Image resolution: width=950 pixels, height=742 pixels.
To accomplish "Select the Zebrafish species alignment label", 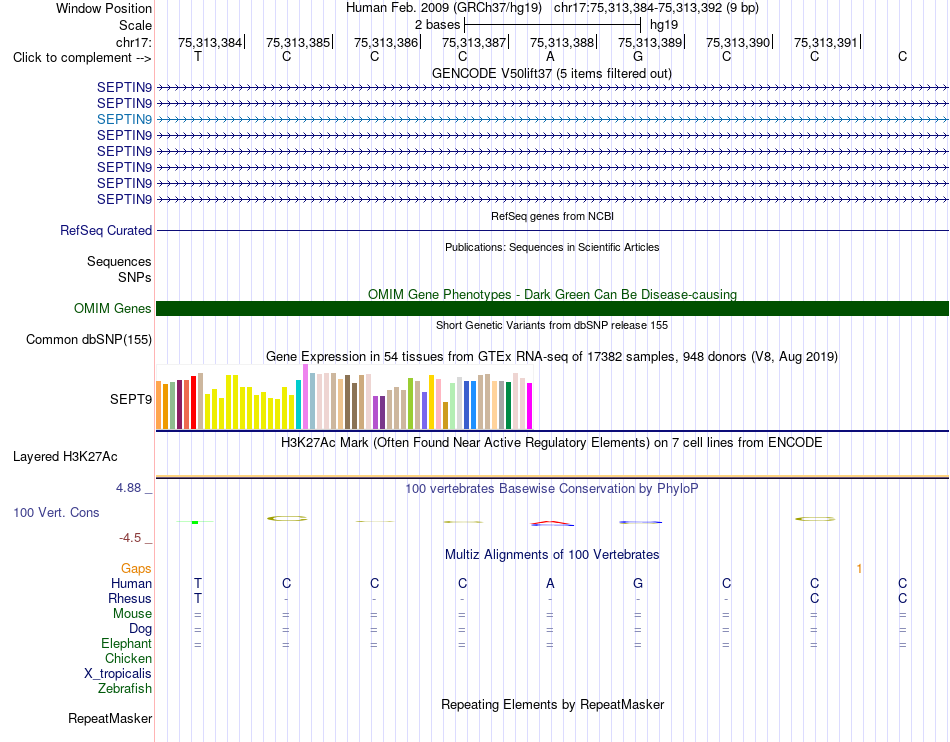I will point(125,688).
